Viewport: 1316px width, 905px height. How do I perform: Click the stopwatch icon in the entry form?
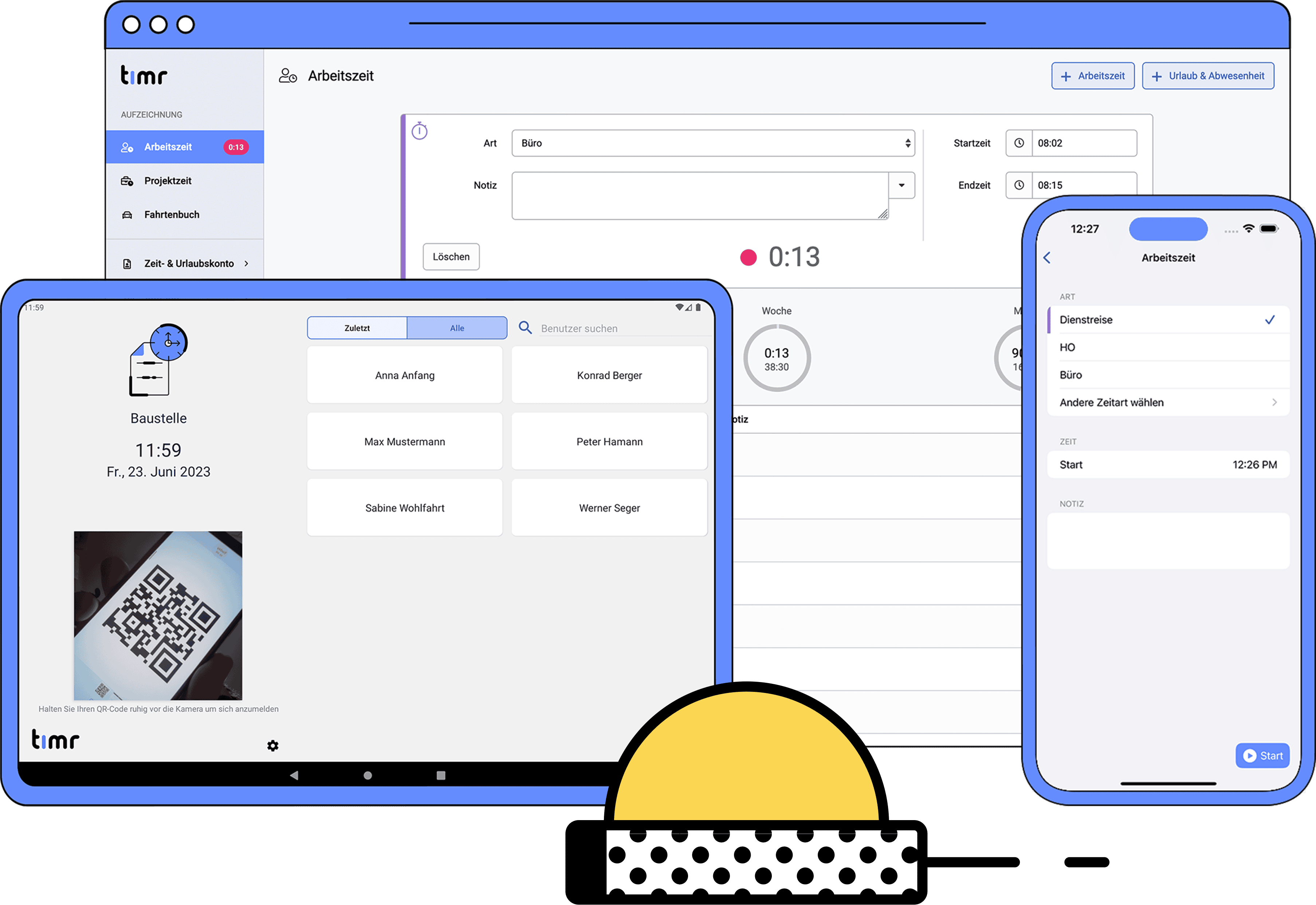coord(419,131)
